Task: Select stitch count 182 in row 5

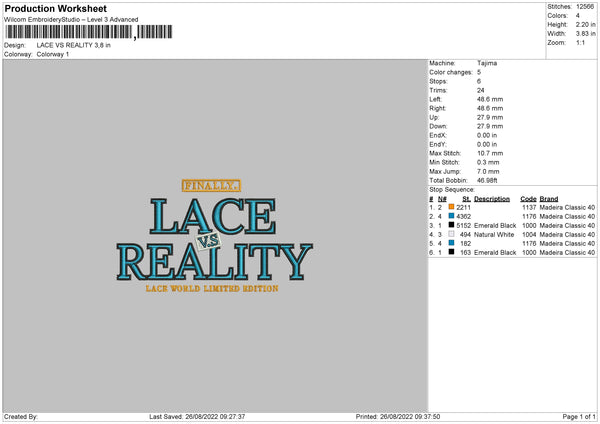Action: click(466, 243)
